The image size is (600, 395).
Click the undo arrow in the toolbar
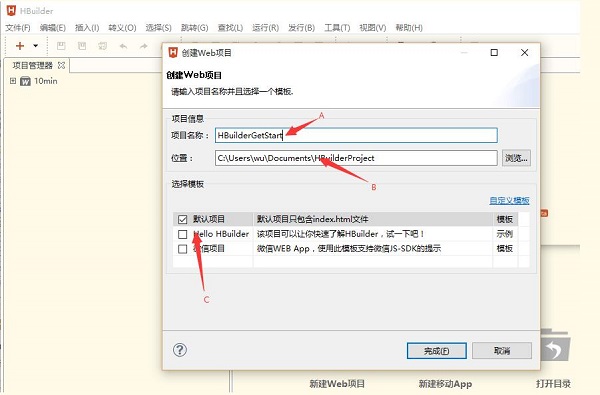click(123, 46)
